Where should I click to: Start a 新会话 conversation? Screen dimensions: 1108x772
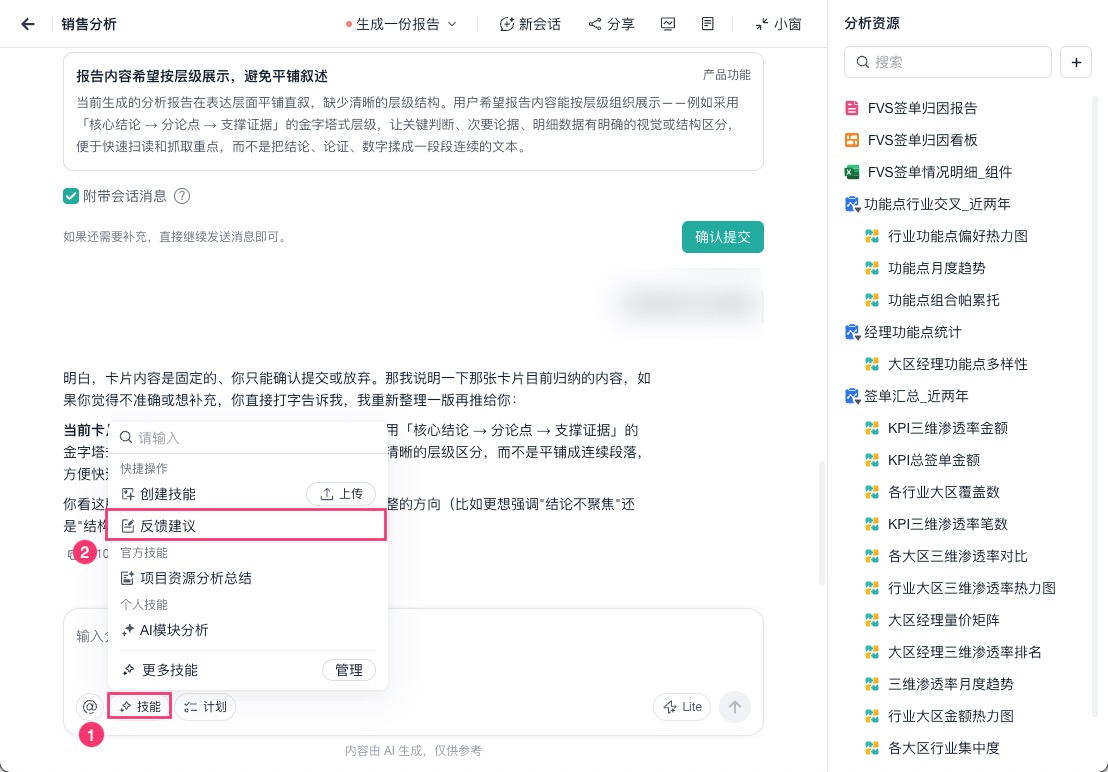click(530, 24)
